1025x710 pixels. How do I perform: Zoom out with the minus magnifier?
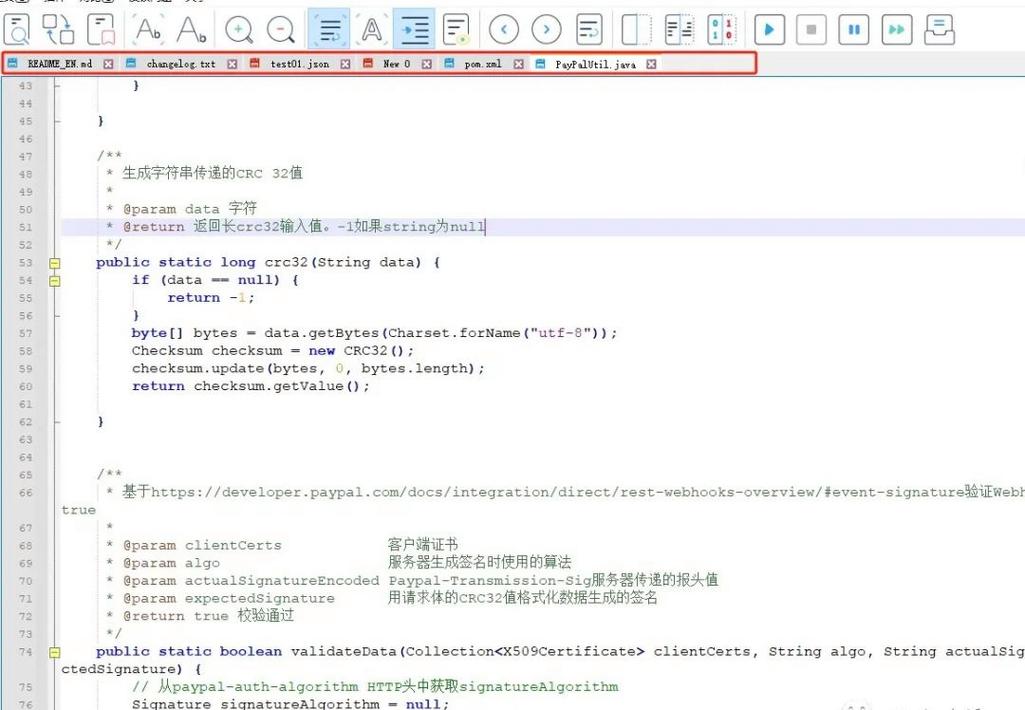click(281, 29)
